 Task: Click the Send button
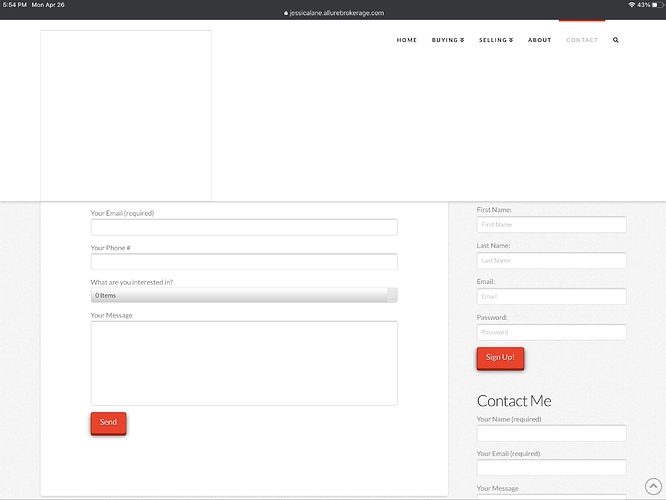[x=108, y=423]
